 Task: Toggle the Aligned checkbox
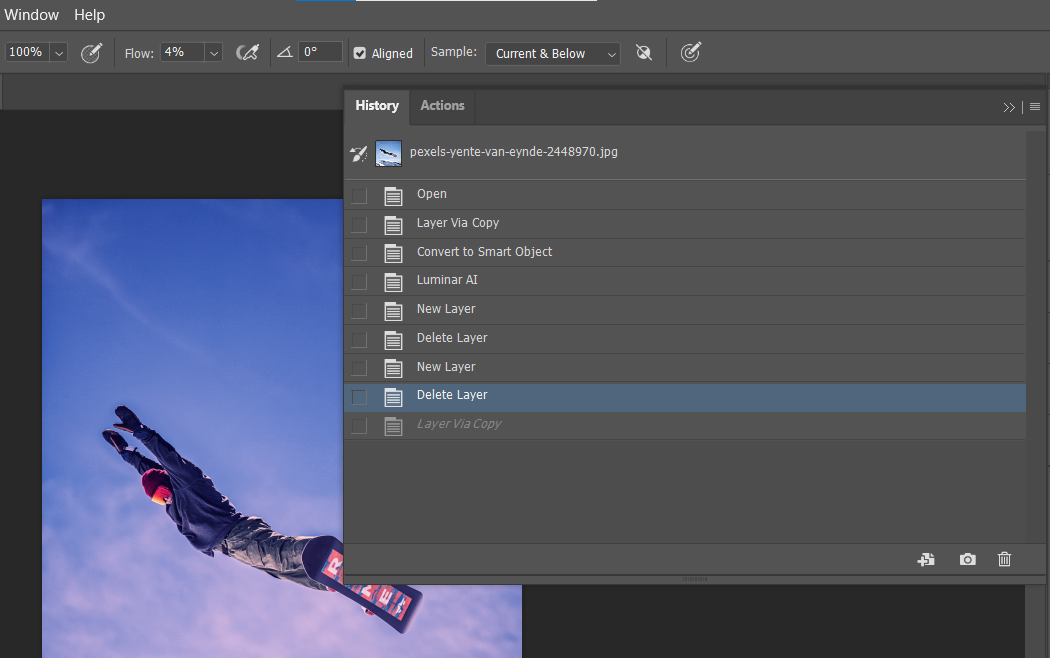pos(358,53)
